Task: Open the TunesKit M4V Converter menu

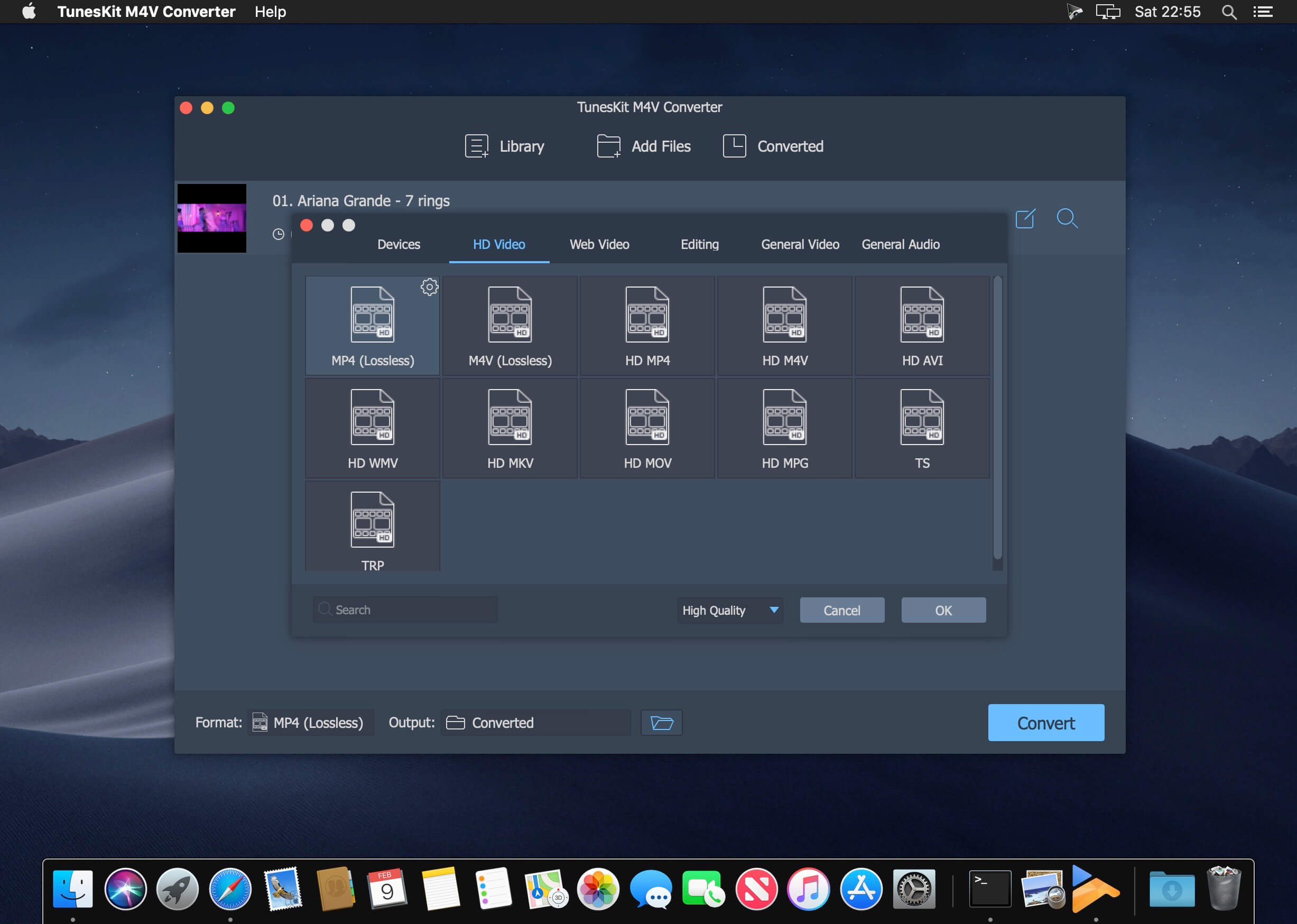Action: [146, 12]
